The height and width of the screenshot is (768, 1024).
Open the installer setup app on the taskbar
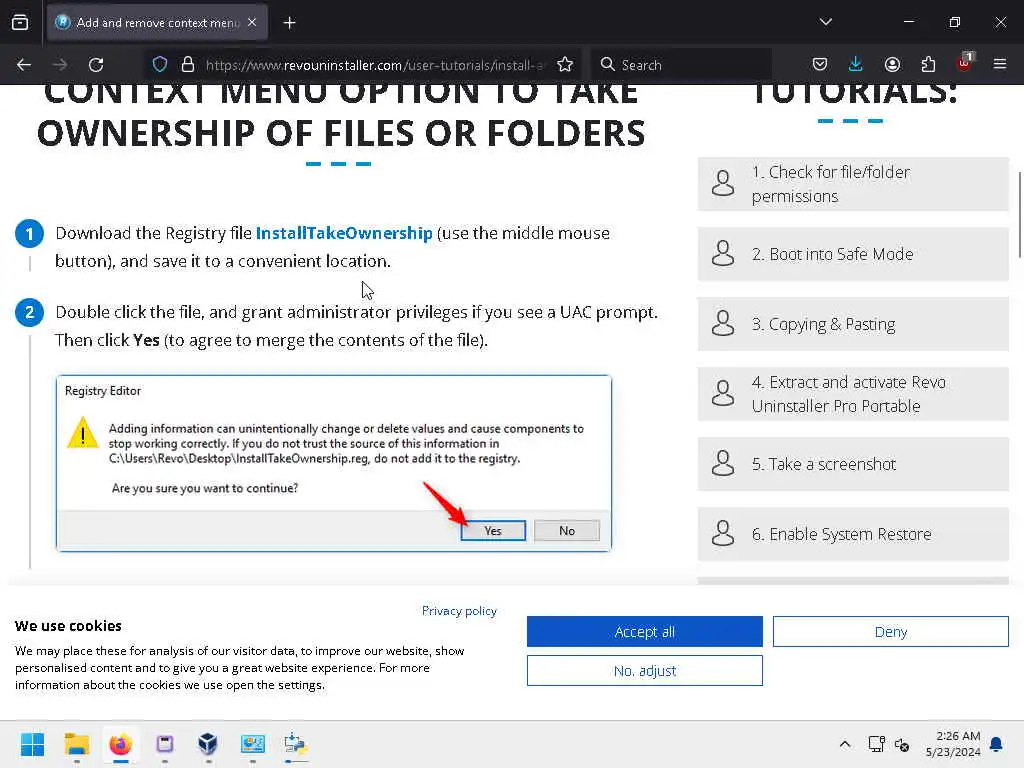coord(296,744)
